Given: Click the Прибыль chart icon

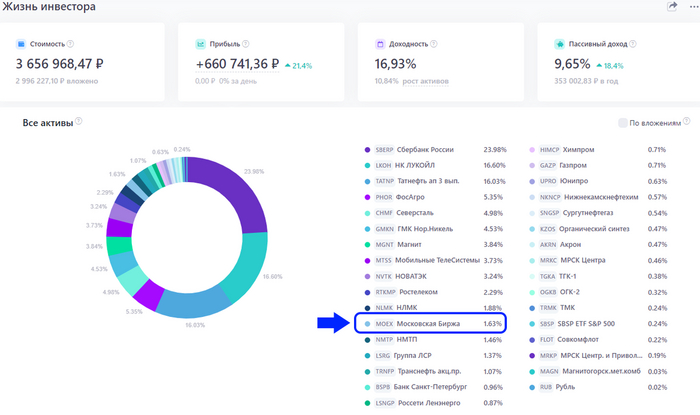Looking at the screenshot, I should pyautogui.click(x=200, y=44).
